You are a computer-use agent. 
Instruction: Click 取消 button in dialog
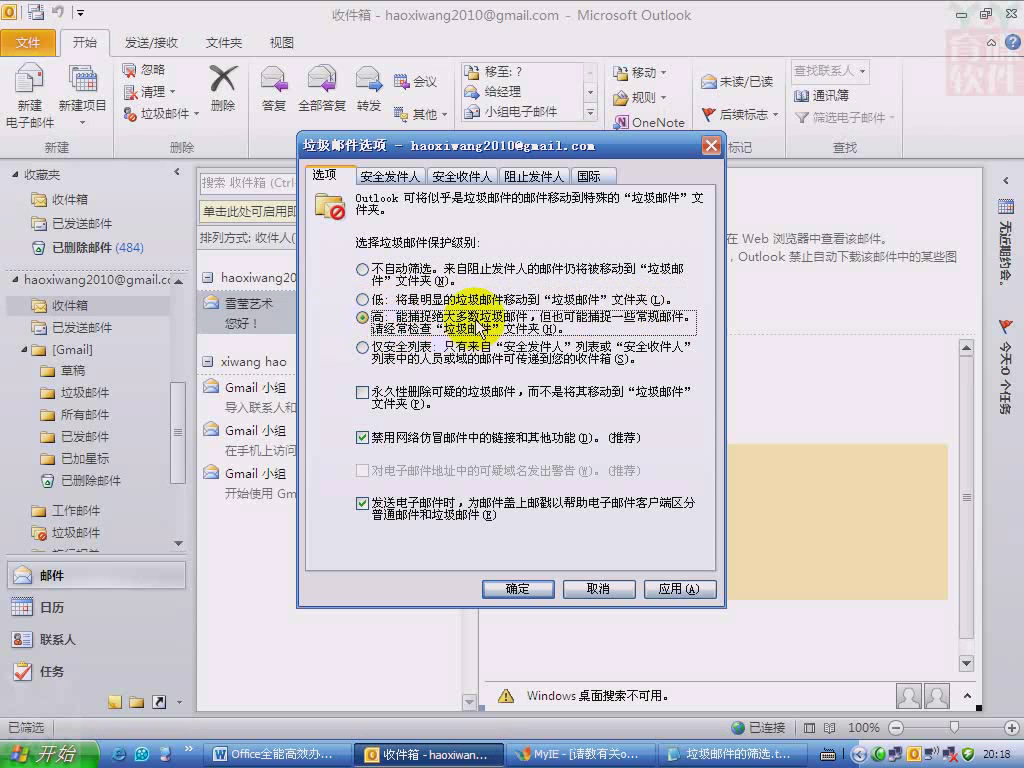point(598,589)
